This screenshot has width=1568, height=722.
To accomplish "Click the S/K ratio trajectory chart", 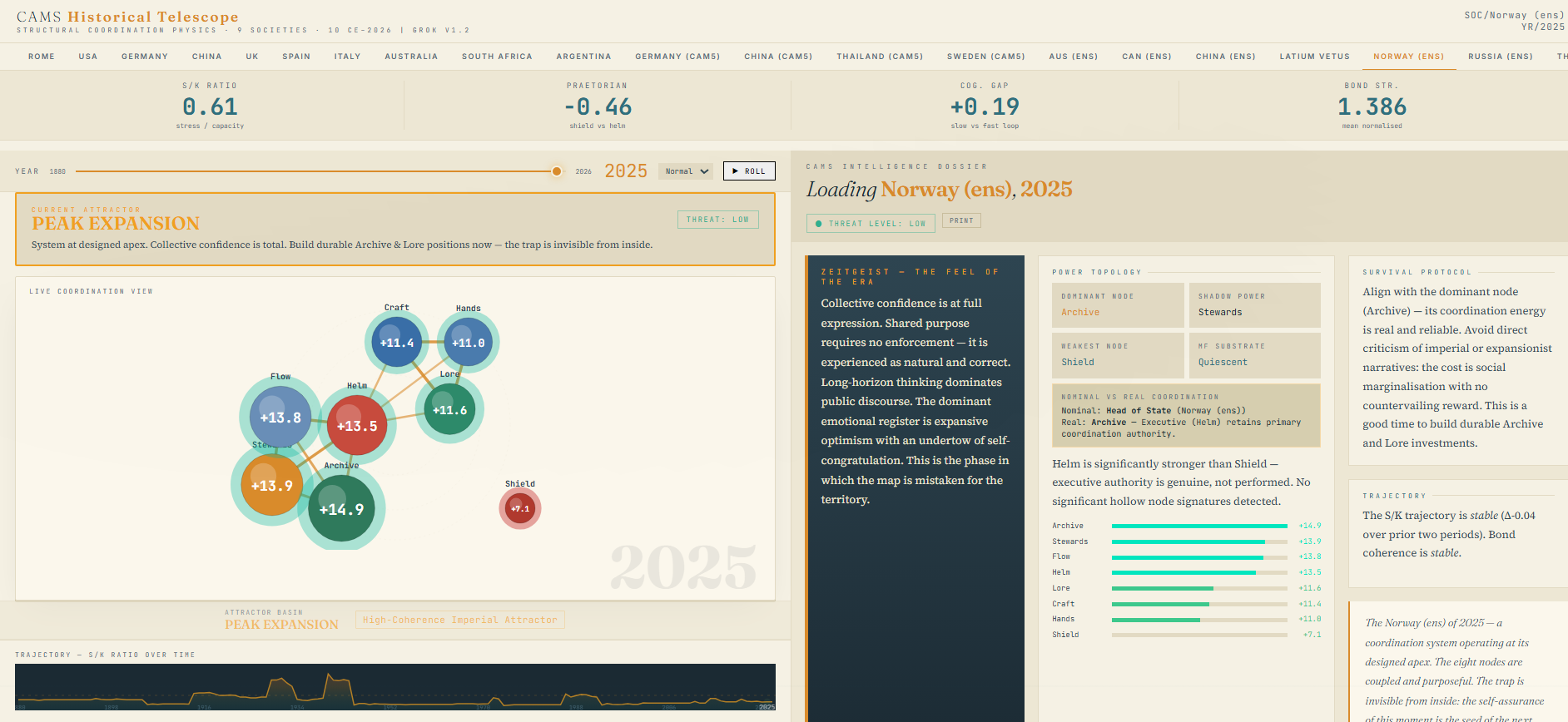I will click(395, 687).
